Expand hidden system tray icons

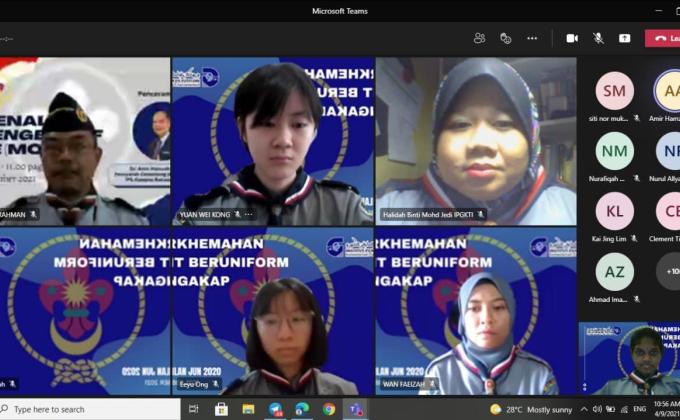click(584, 409)
